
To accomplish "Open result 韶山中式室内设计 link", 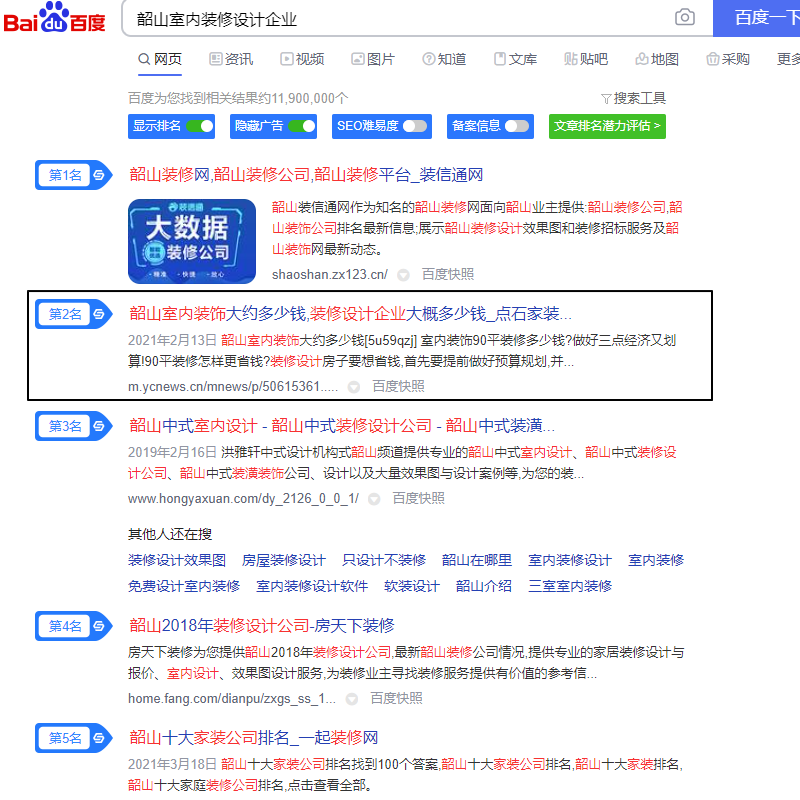I will click(x=342, y=426).
